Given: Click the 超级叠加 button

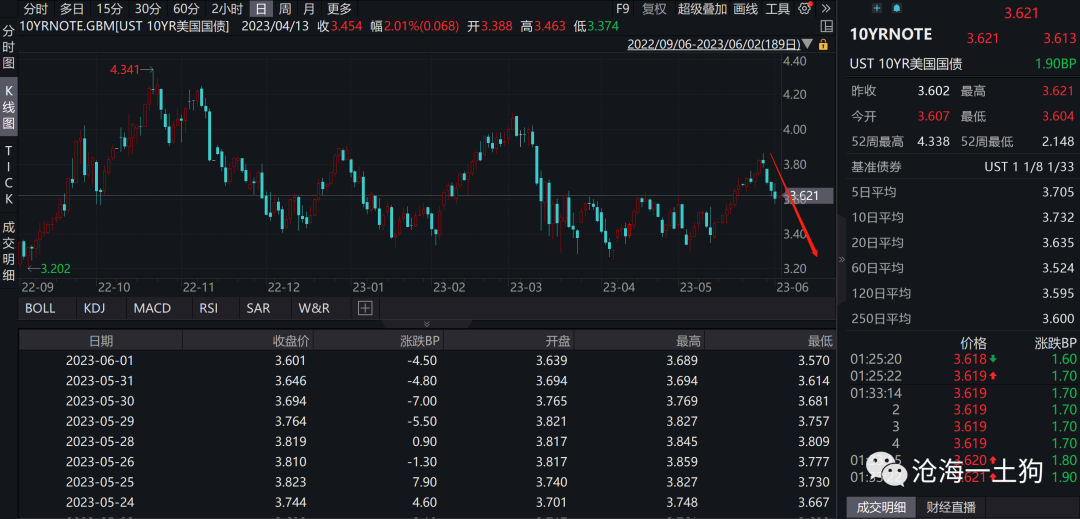Looking at the screenshot, I should pyautogui.click(x=702, y=9).
